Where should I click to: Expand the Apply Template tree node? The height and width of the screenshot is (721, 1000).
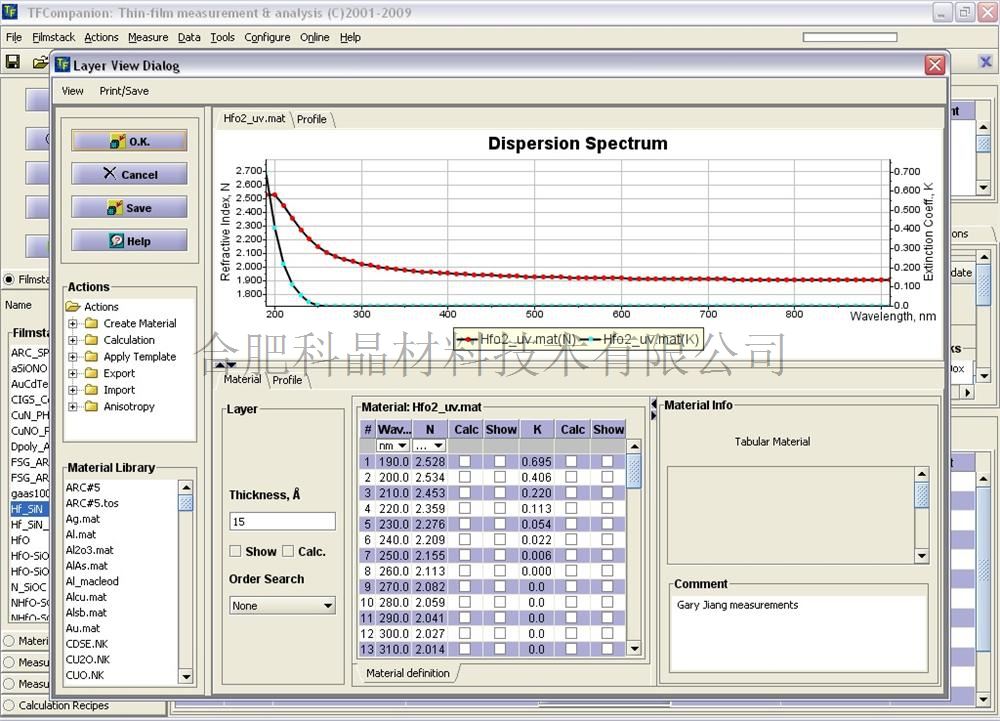click(x=73, y=356)
